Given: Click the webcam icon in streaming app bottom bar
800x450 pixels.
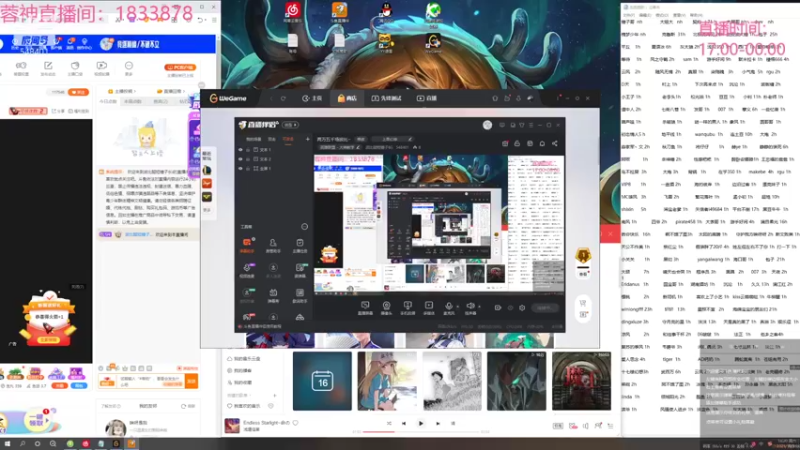Looking at the screenshot, I should (x=386, y=306).
